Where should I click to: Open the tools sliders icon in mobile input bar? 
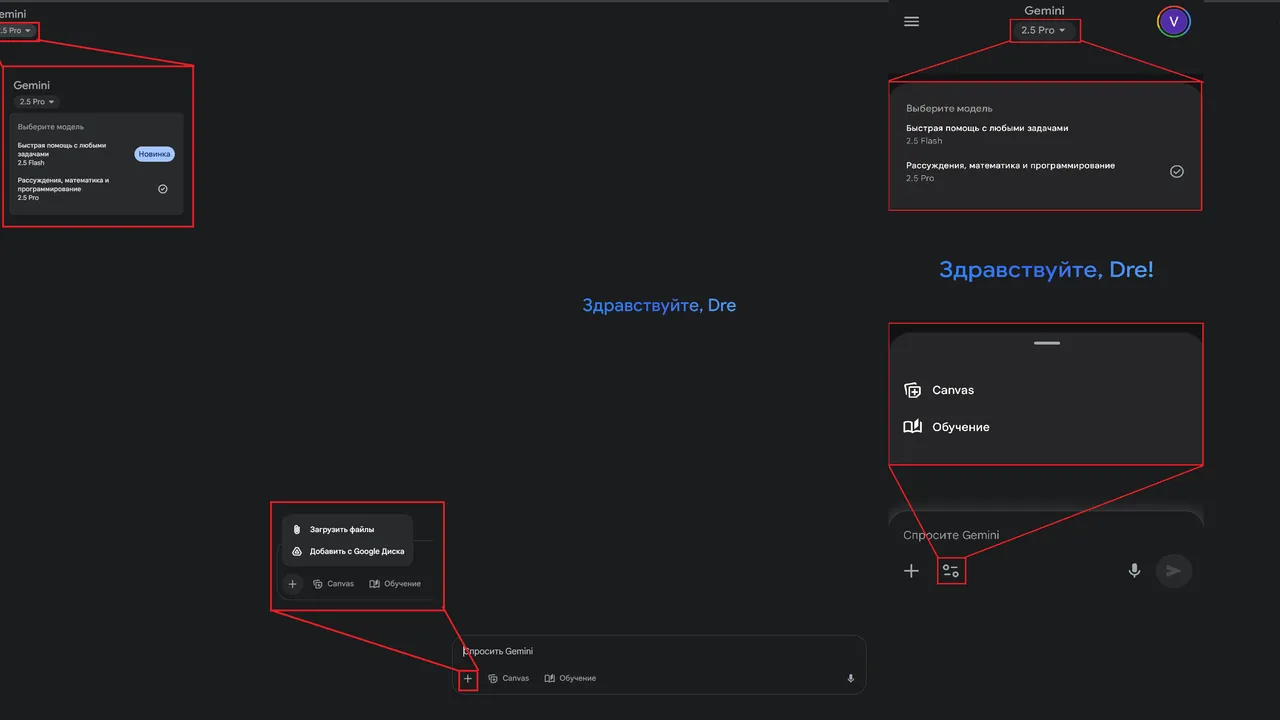tap(951, 571)
